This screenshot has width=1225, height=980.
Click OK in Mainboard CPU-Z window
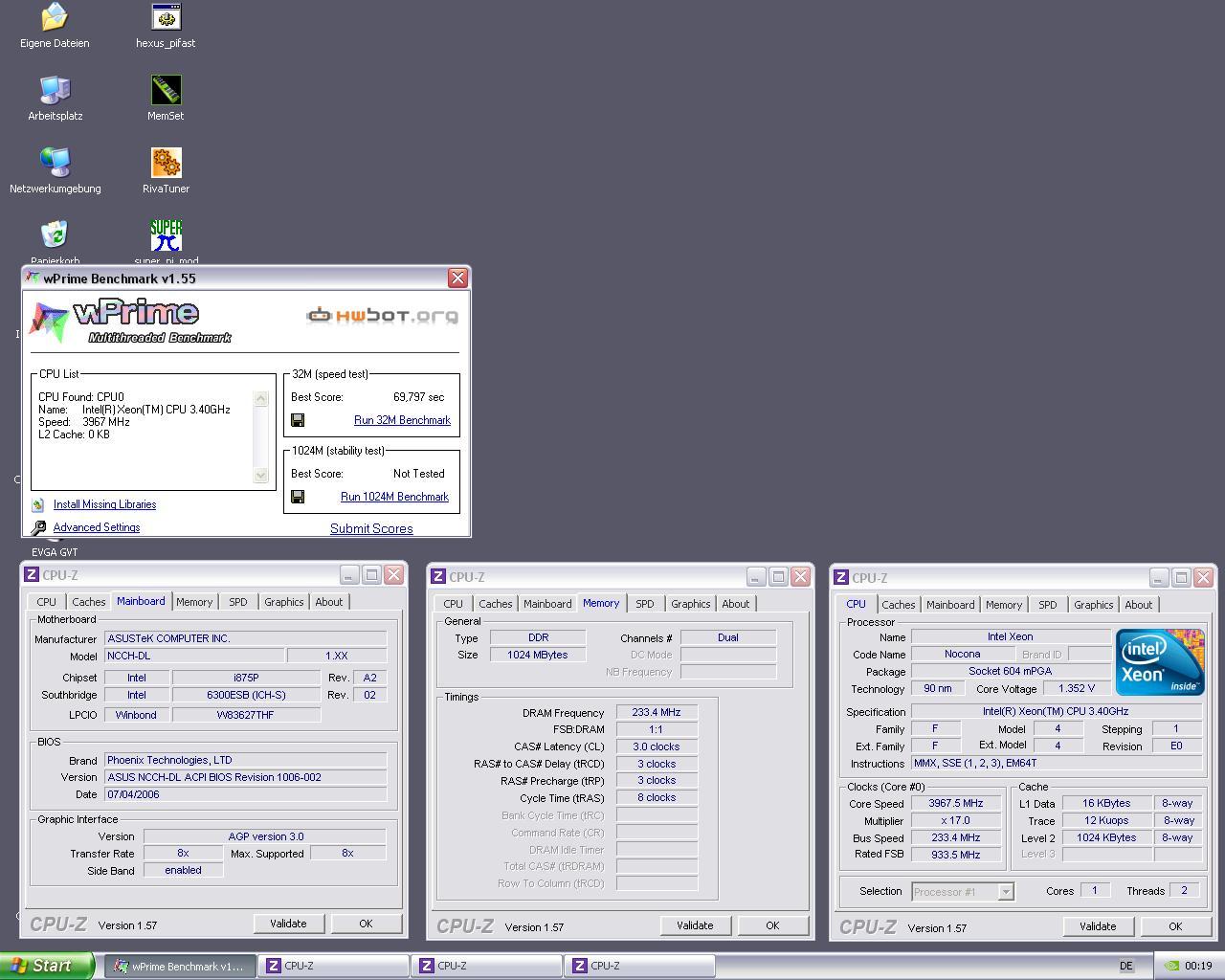366,924
